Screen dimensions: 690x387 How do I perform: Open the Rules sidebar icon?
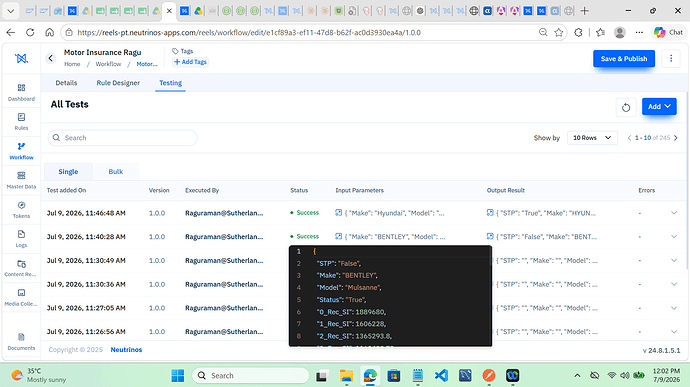pyautogui.click(x=21, y=122)
